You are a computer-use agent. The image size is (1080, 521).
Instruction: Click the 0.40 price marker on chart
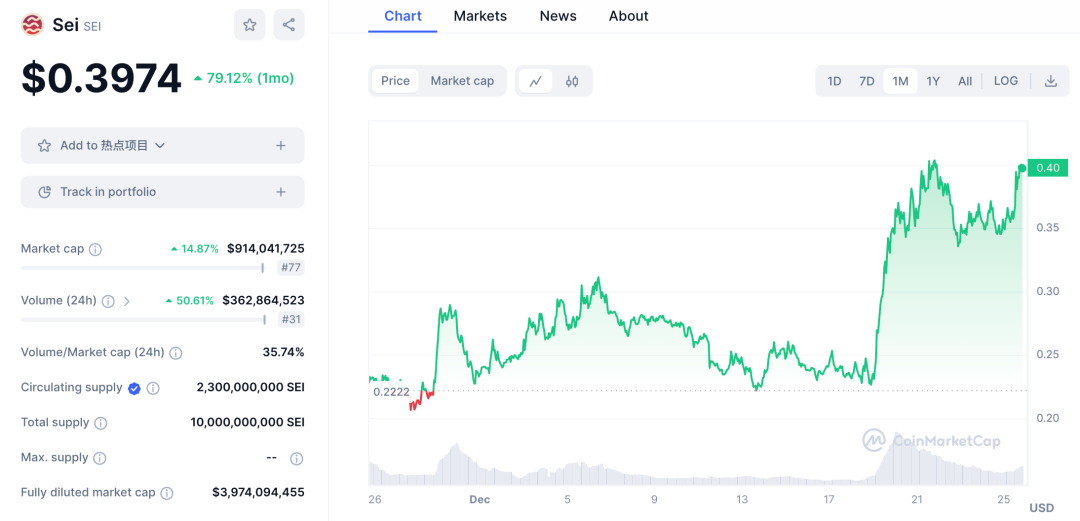point(1047,168)
